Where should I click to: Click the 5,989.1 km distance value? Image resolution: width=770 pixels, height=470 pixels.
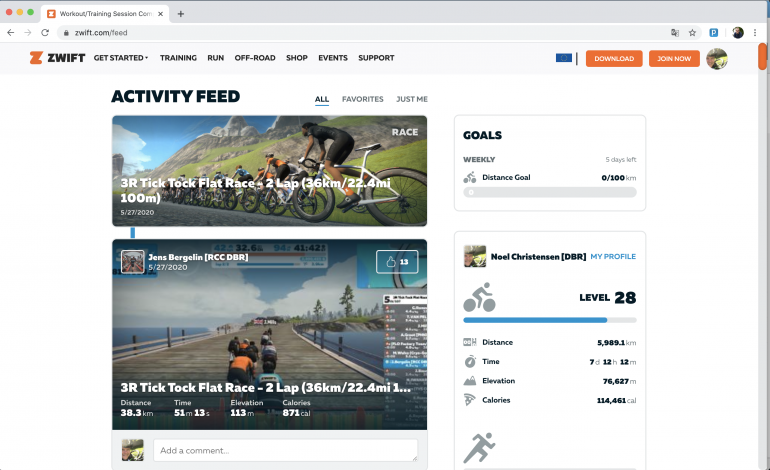(x=616, y=343)
